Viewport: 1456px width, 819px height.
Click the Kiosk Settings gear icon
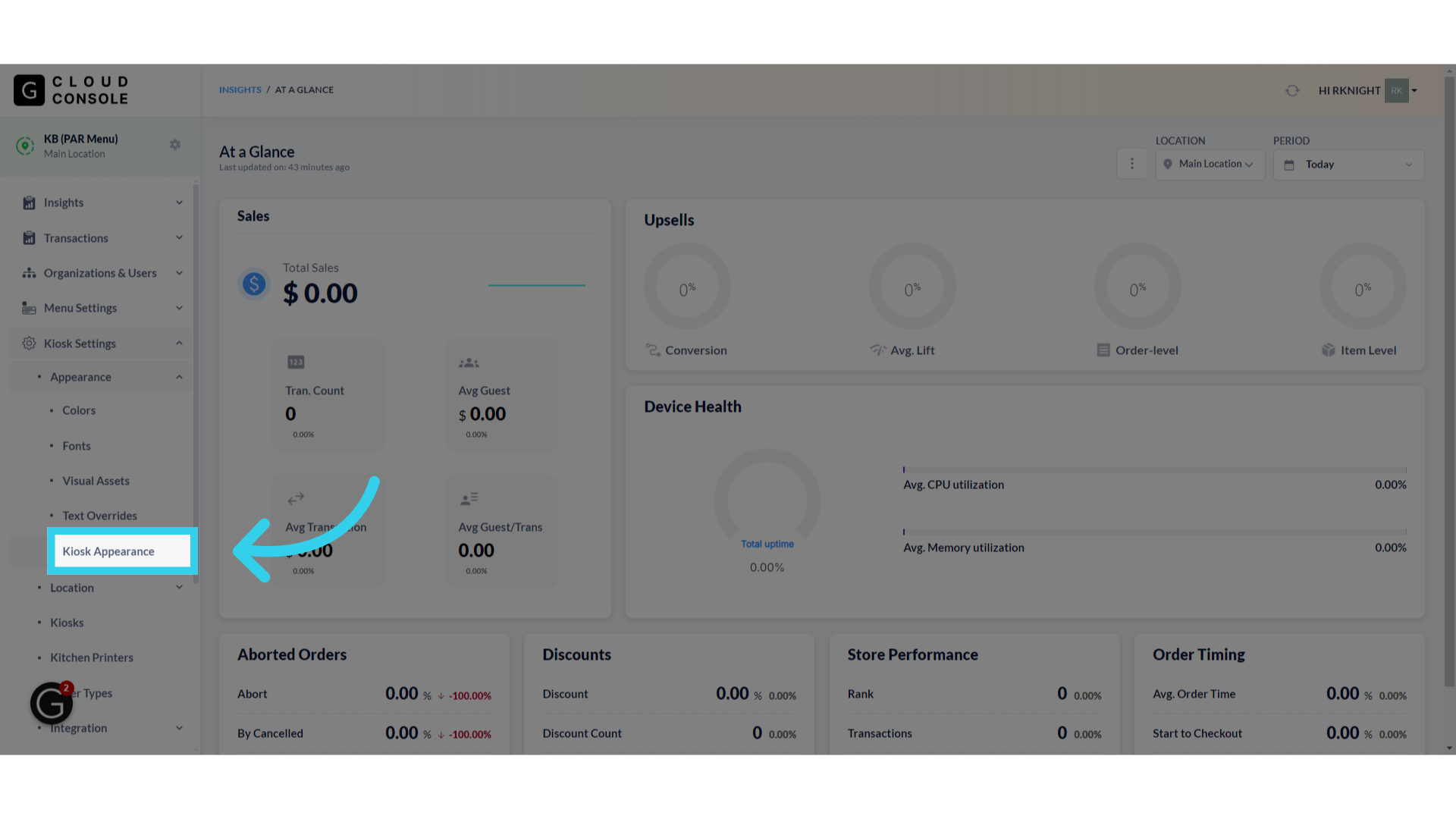[x=29, y=344]
